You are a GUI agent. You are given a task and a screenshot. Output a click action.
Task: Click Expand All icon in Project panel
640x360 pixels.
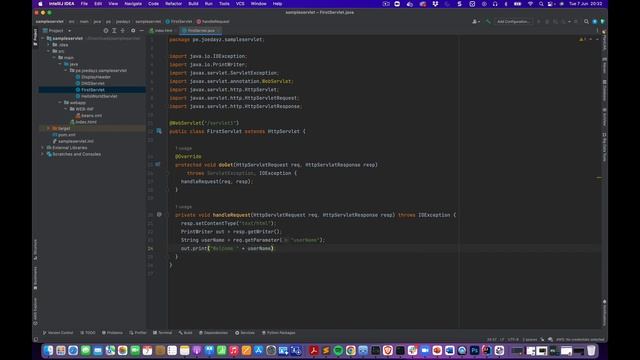(x=114, y=31)
